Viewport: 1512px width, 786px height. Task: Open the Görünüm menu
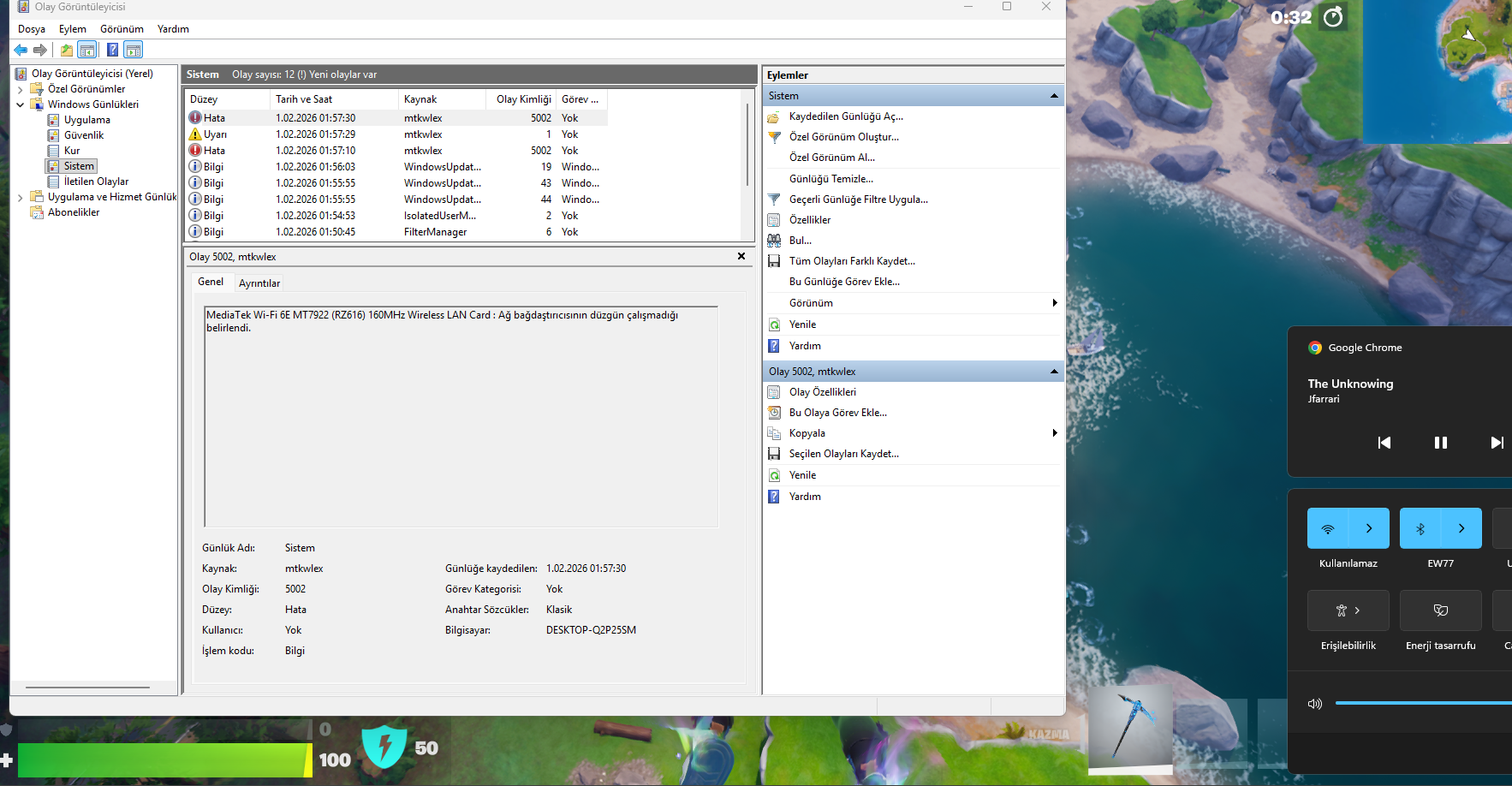pos(122,29)
